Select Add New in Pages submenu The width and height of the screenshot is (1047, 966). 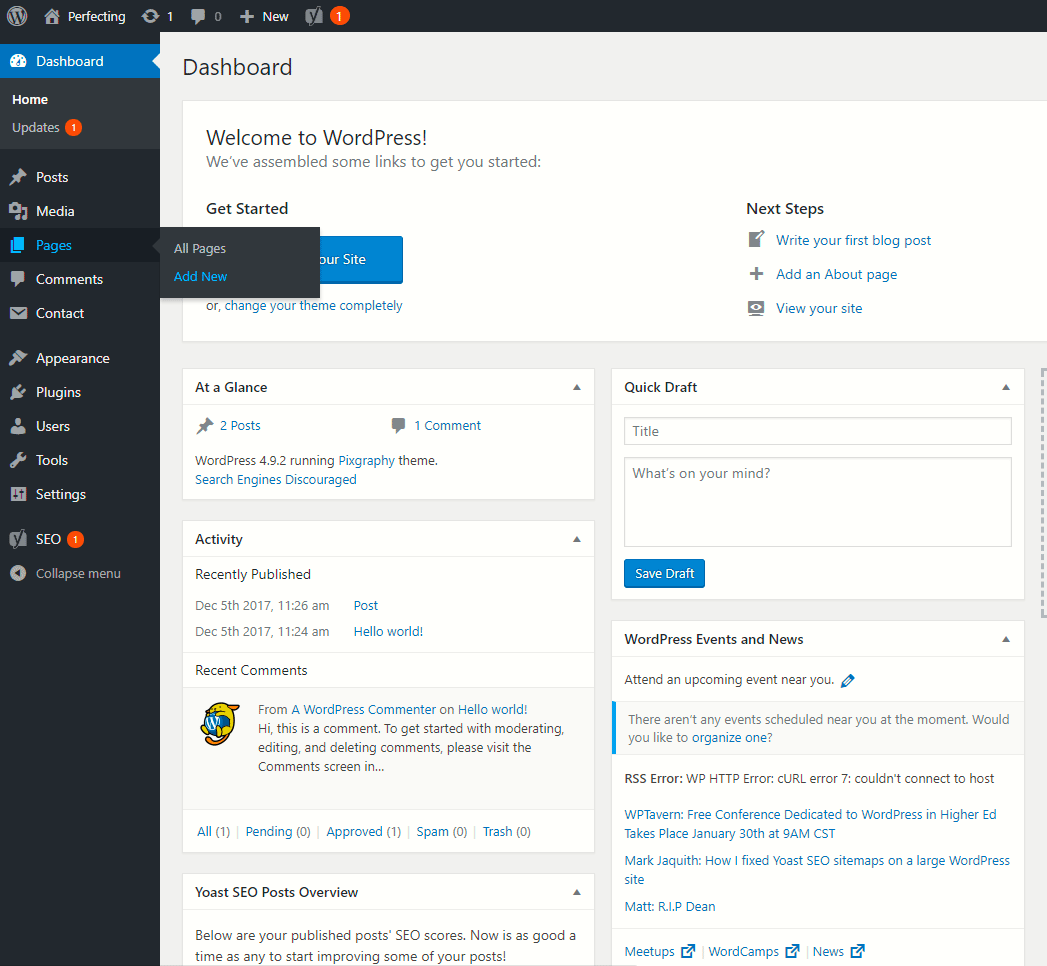point(201,276)
